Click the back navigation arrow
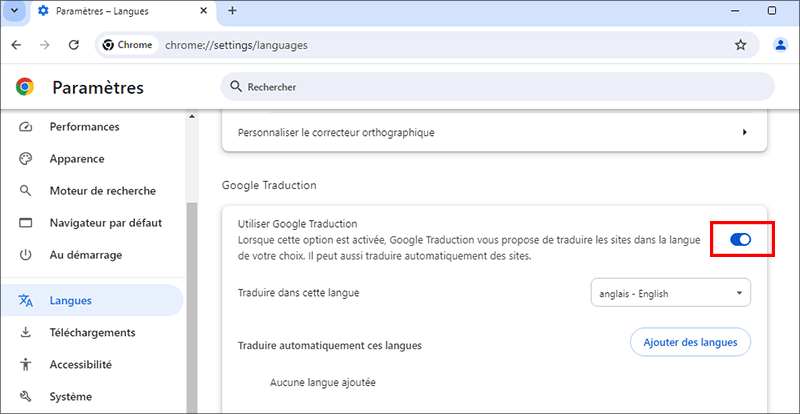Screen dimensions: 800x414 (16, 45)
